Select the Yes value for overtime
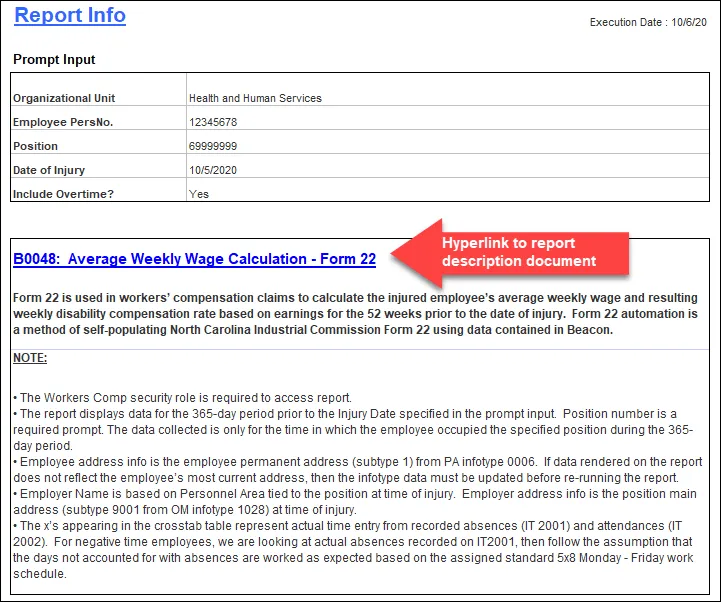This screenshot has height=602, width=721. click(x=199, y=194)
